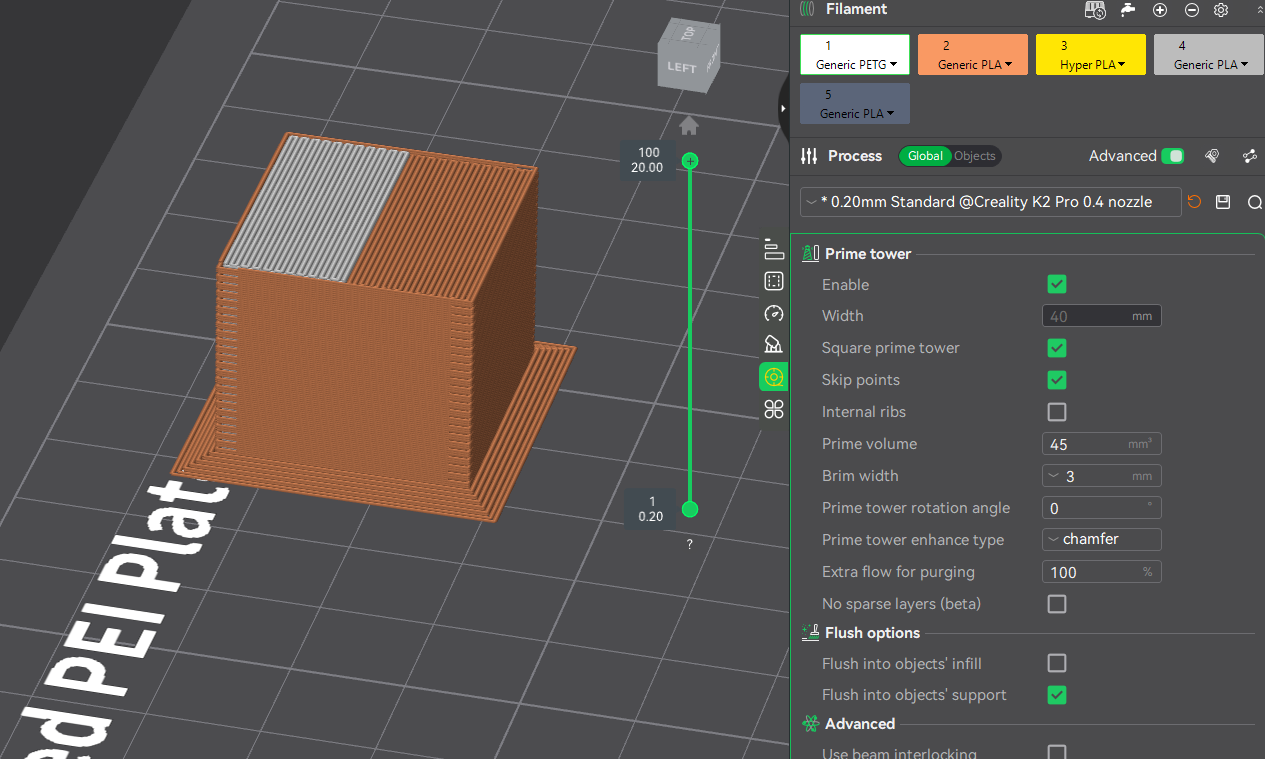Enable Internal ribs checkbox
The height and width of the screenshot is (759, 1265).
[x=1057, y=412]
